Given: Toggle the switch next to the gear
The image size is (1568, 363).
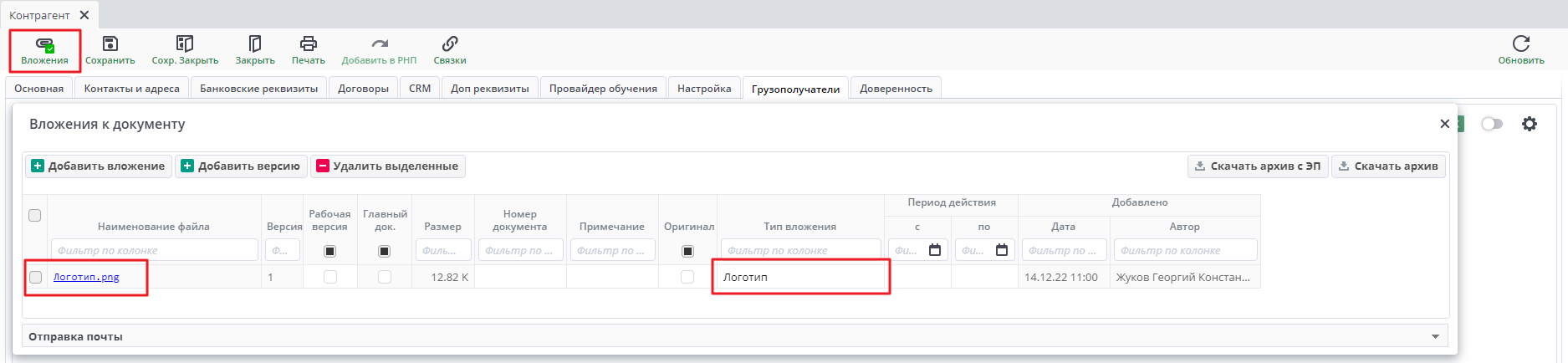Looking at the screenshot, I should tap(1492, 124).
